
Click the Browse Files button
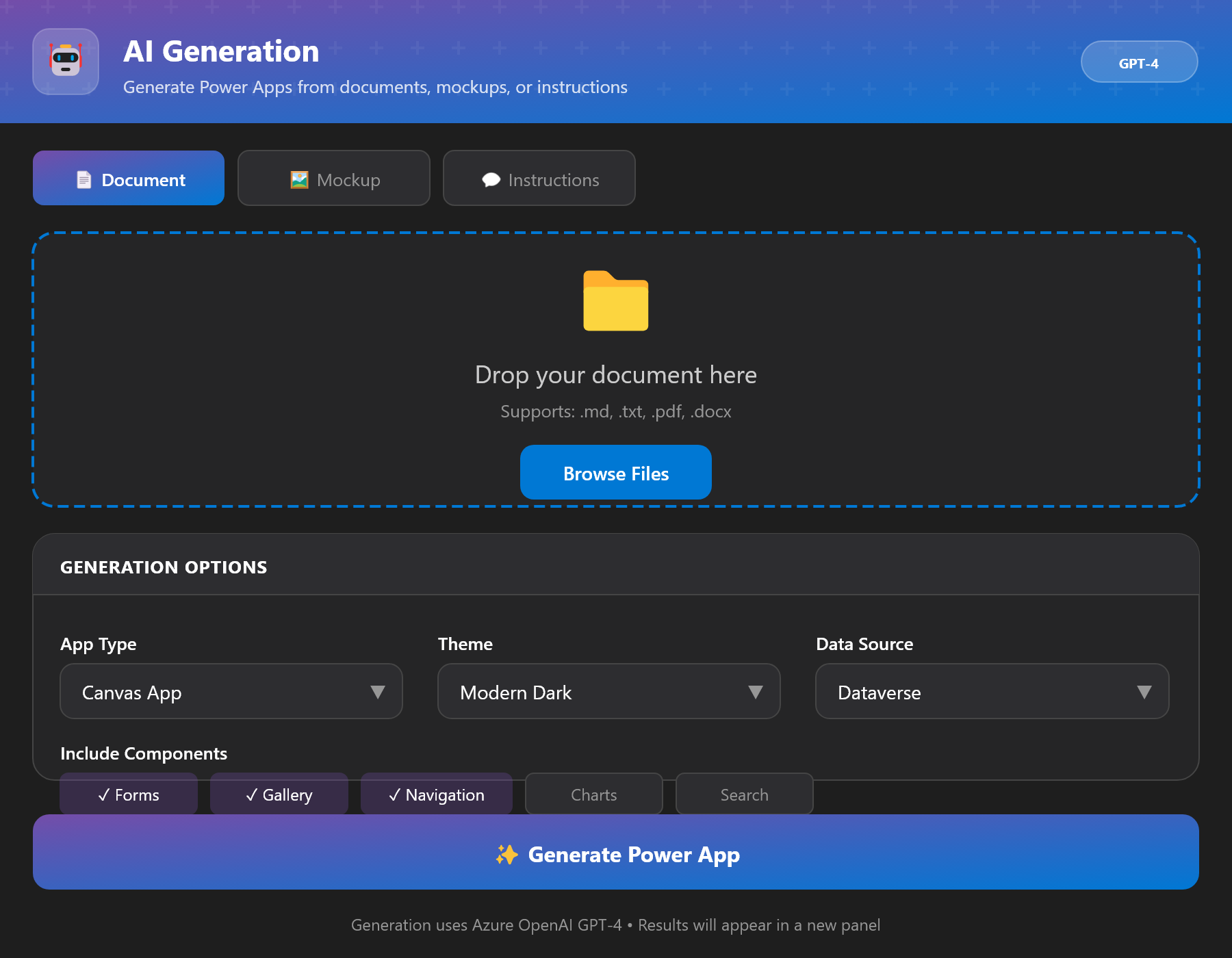coord(615,472)
